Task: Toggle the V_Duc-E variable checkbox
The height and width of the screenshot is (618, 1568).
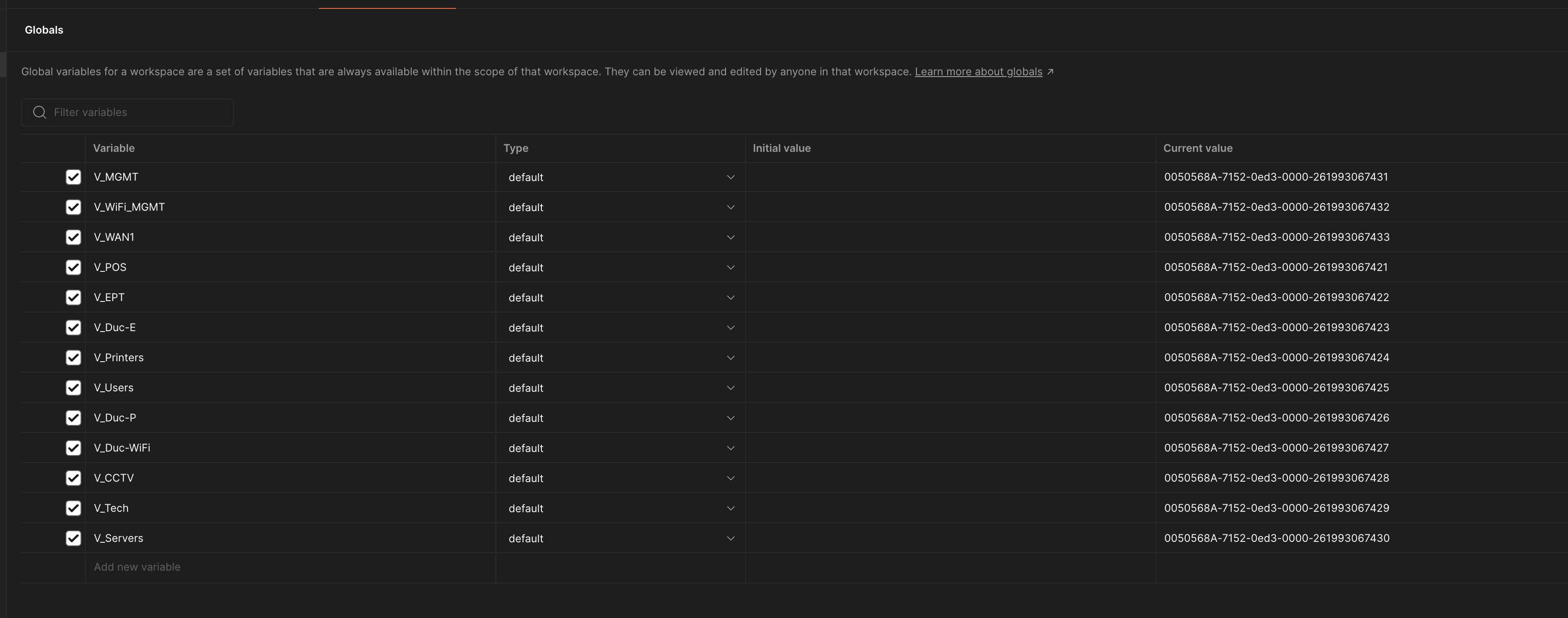Action: pos(73,328)
